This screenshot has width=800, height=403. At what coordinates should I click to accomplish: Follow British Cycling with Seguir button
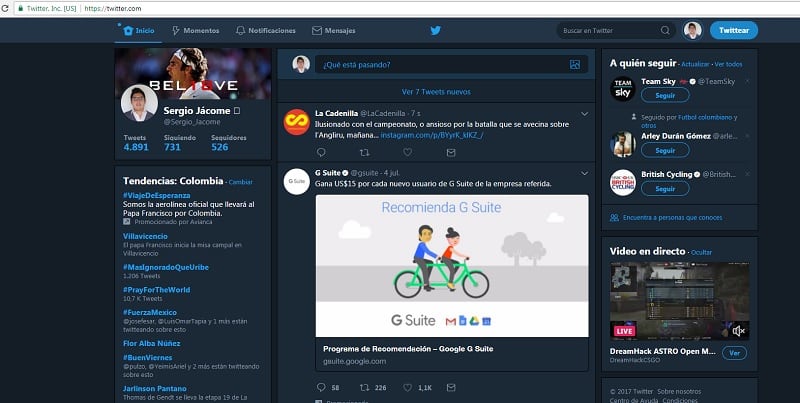tap(665, 189)
